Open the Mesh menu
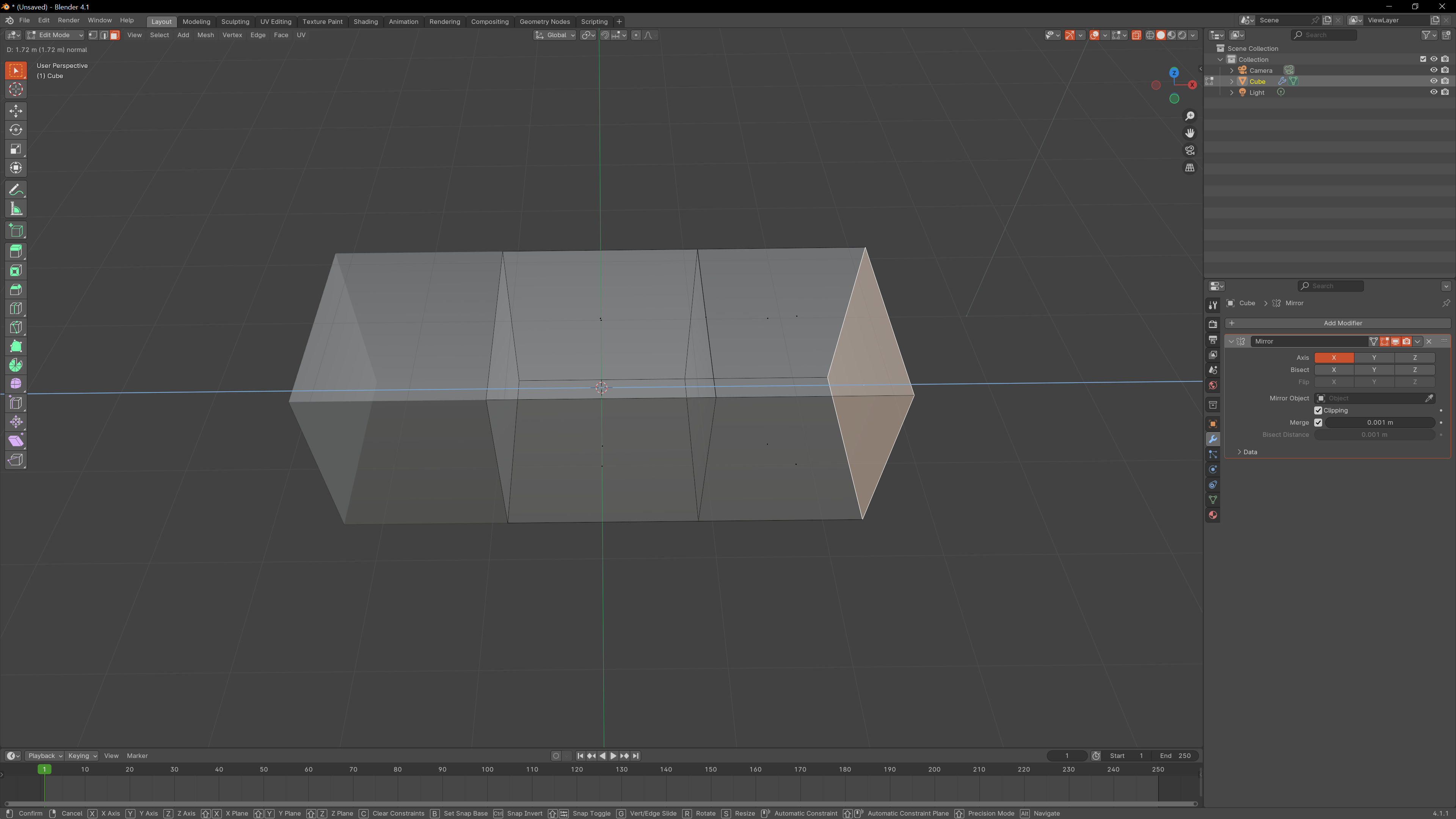The width and height of the screenshot is (1456, 819). 205,35
